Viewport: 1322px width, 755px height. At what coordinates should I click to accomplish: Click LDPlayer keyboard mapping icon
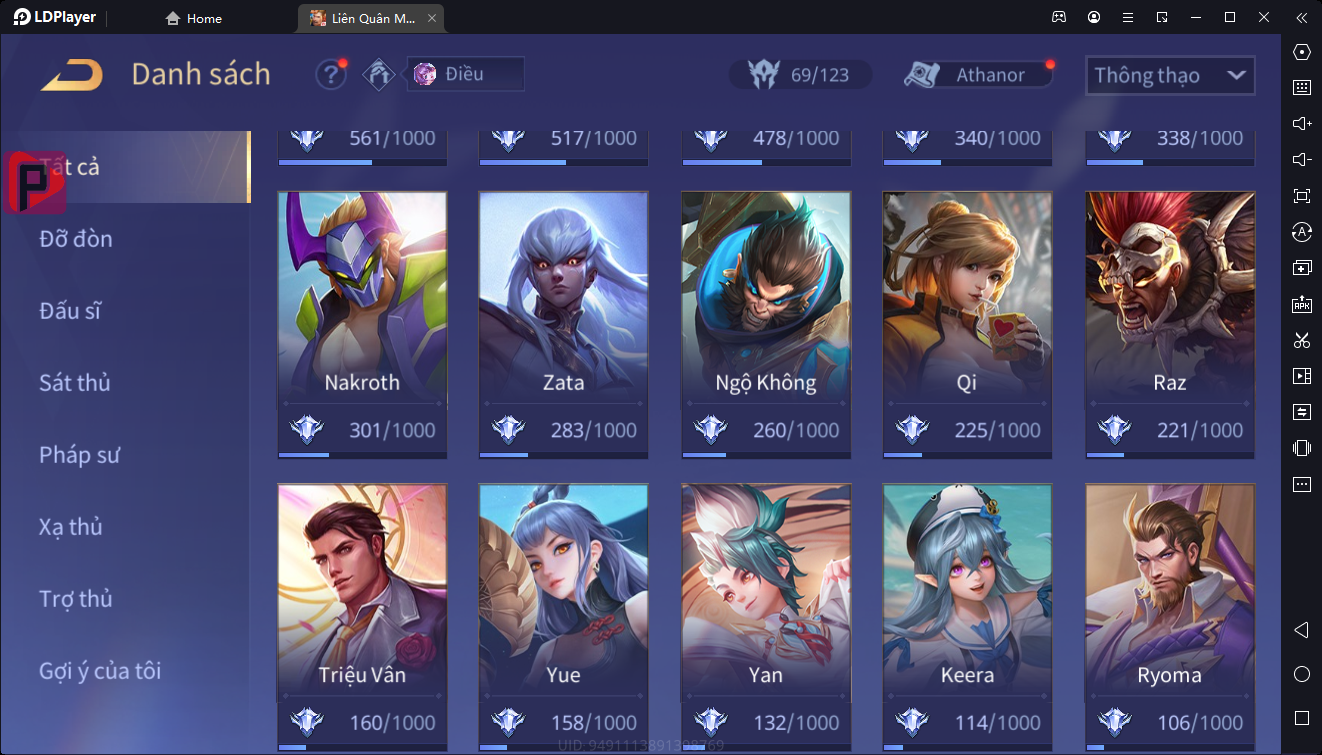click(1301, 88)
